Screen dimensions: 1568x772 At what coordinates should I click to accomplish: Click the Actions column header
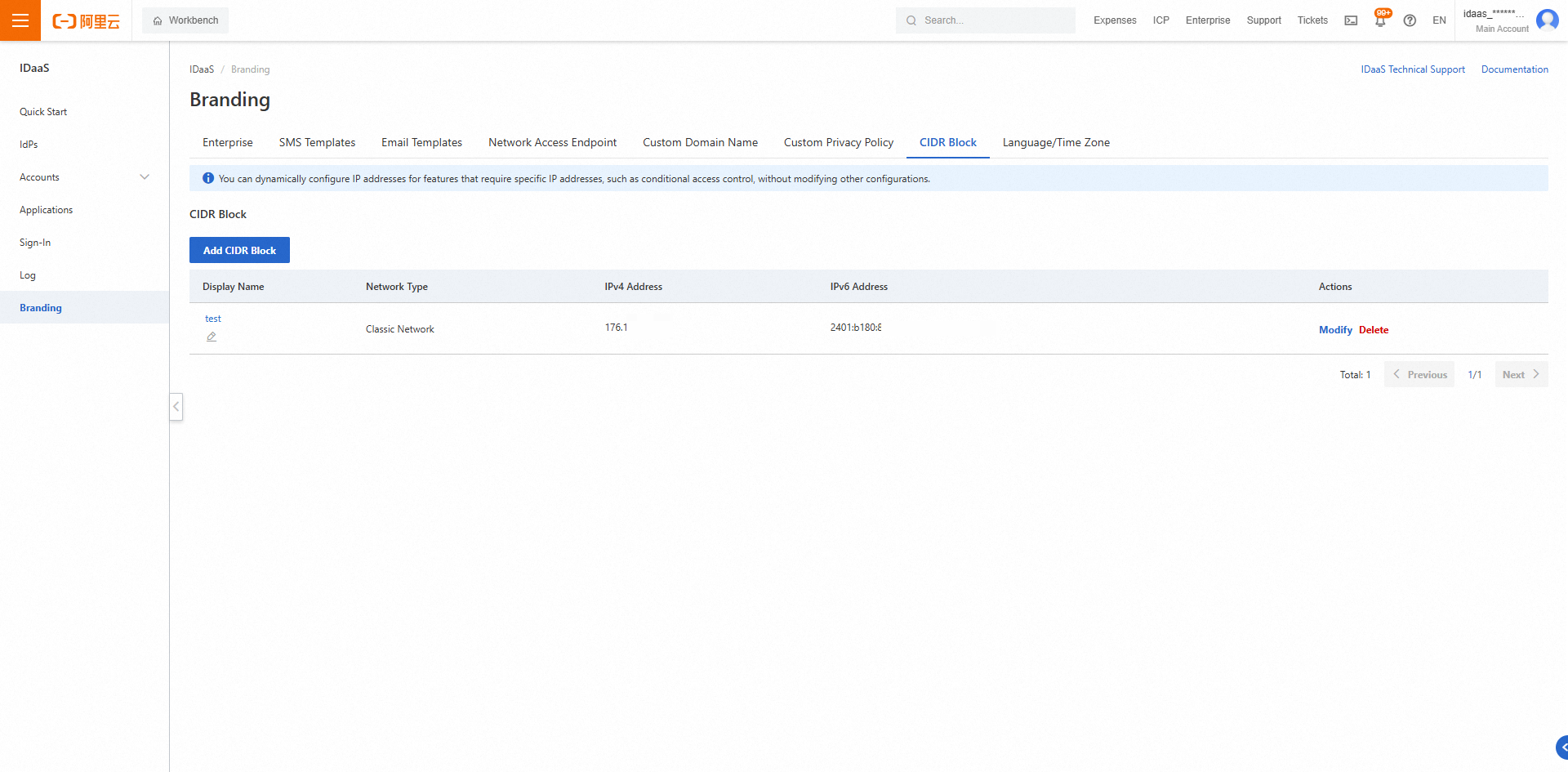(x=1335, y=287)
